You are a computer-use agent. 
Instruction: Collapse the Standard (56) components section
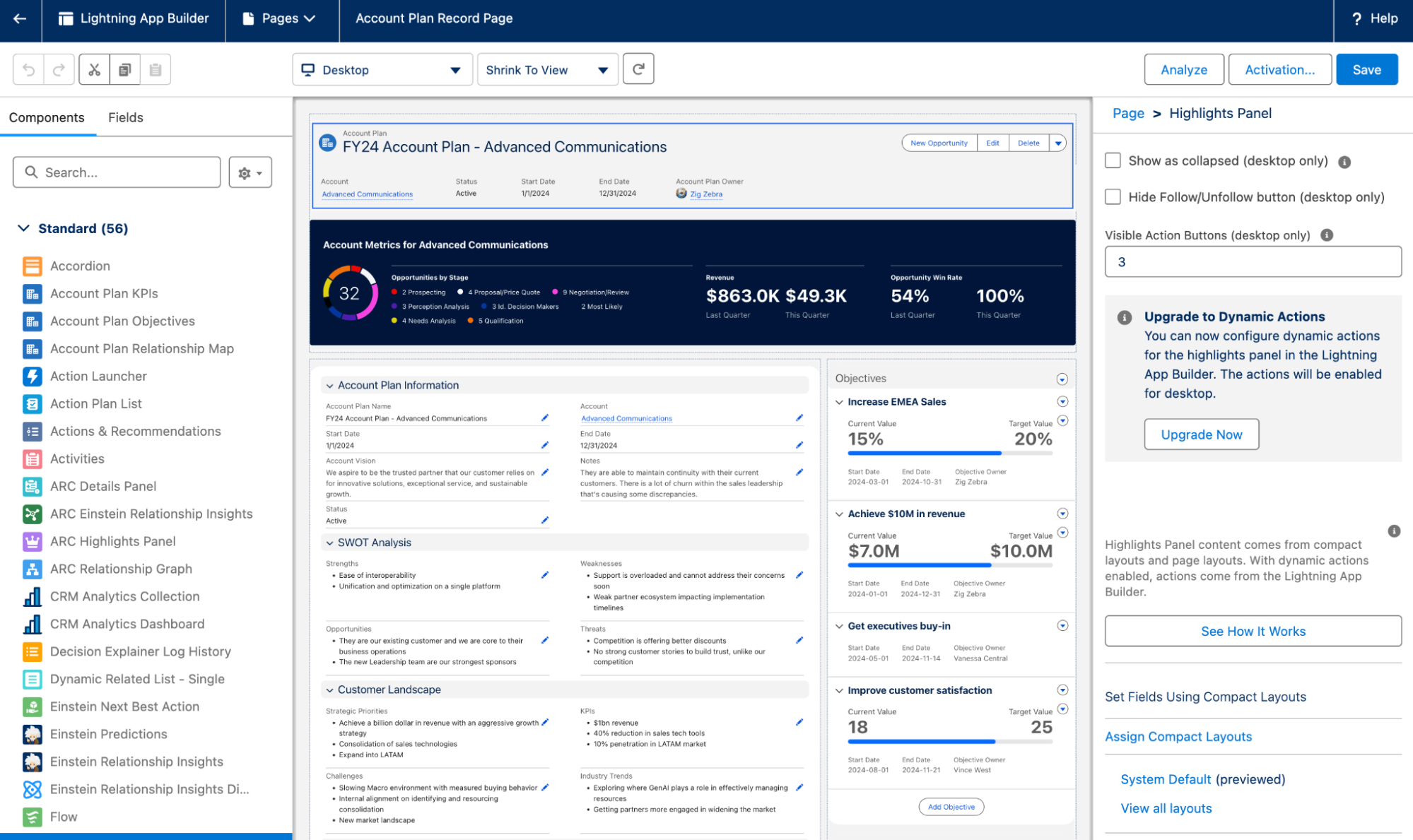(23, 228)
